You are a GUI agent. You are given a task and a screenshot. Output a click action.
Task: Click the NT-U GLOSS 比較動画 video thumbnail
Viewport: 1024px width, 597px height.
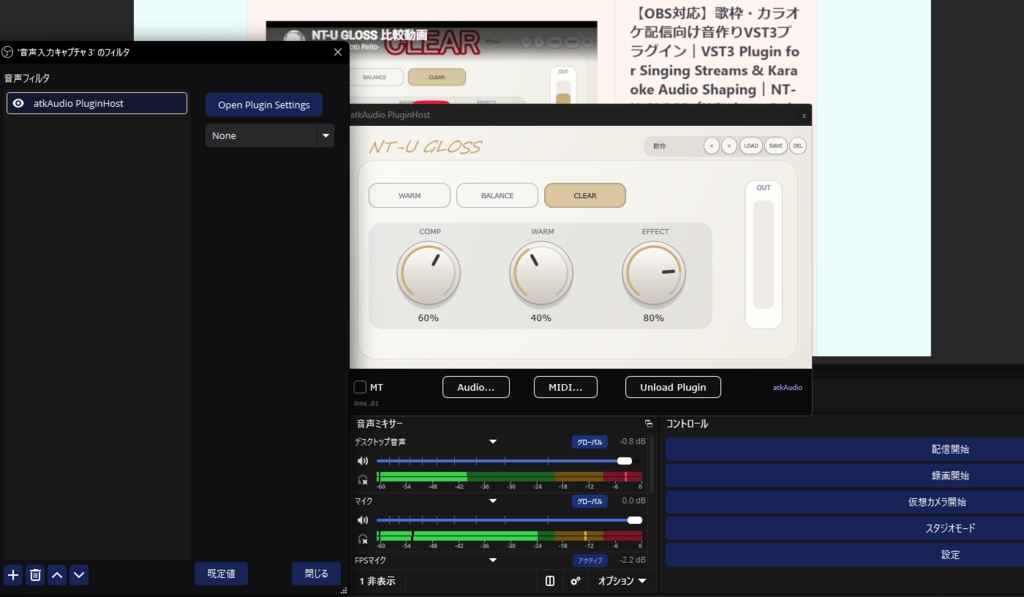[x=431, y=62]
